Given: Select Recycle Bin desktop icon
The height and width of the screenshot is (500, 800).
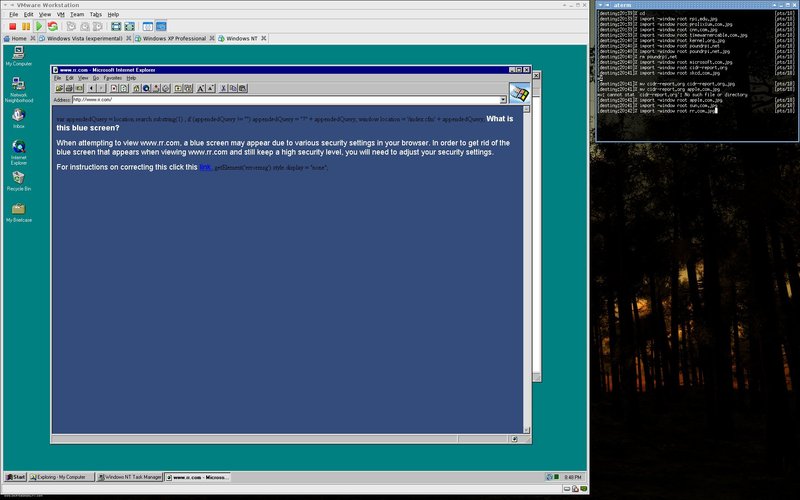Looking at the screenshot, I should [19, 181].
